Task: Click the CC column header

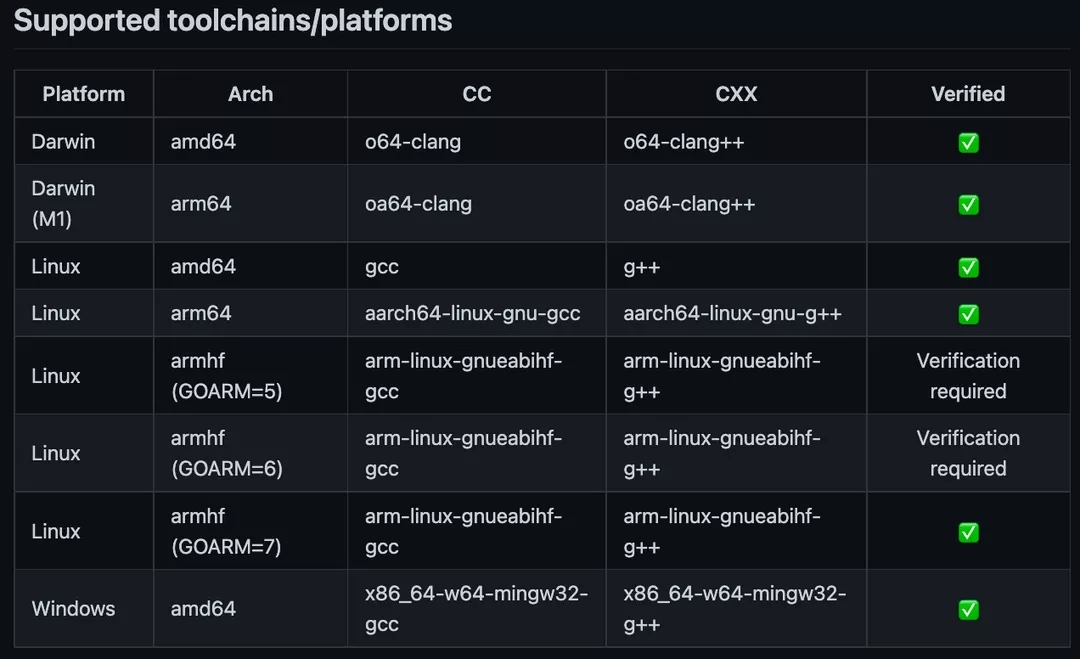Action: click(477, 94)
